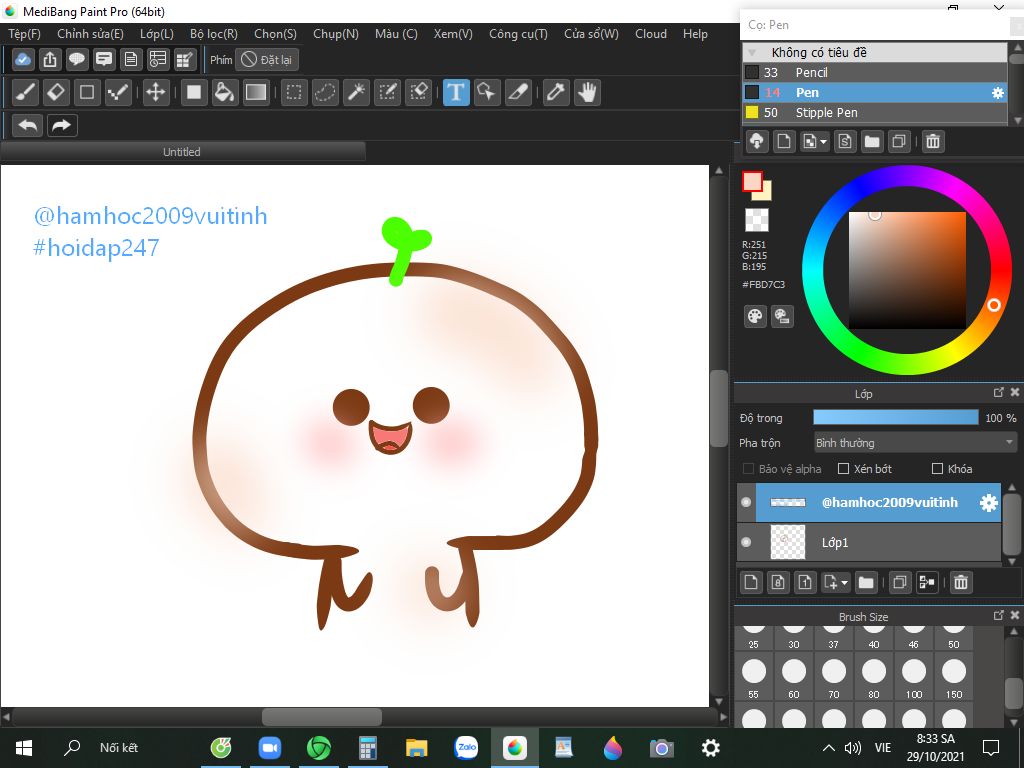
Task: Open Windows Start menu
Action: coord(24,748)
